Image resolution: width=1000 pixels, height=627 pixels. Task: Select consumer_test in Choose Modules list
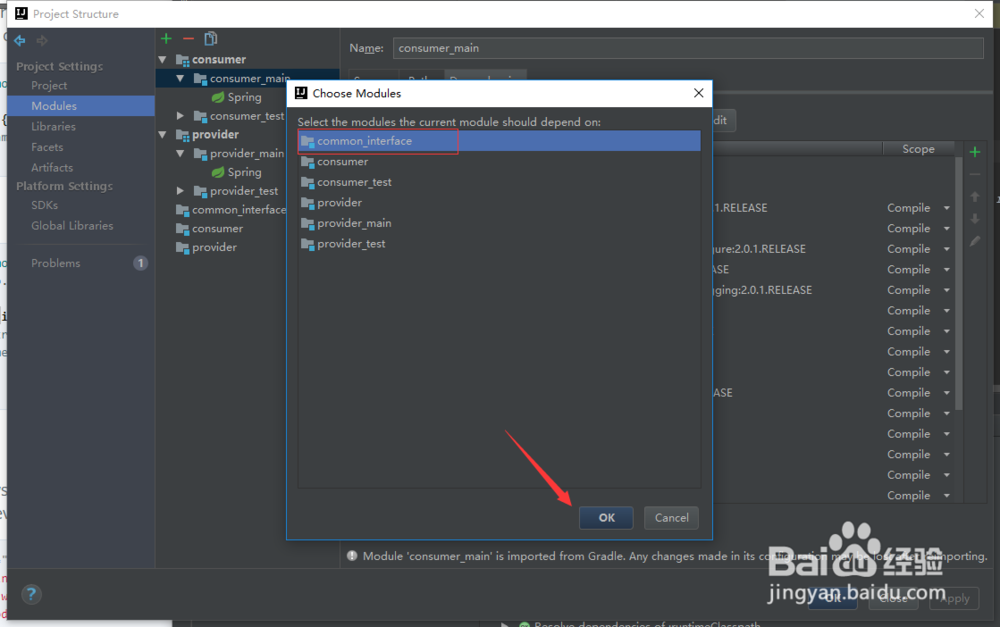499,182
